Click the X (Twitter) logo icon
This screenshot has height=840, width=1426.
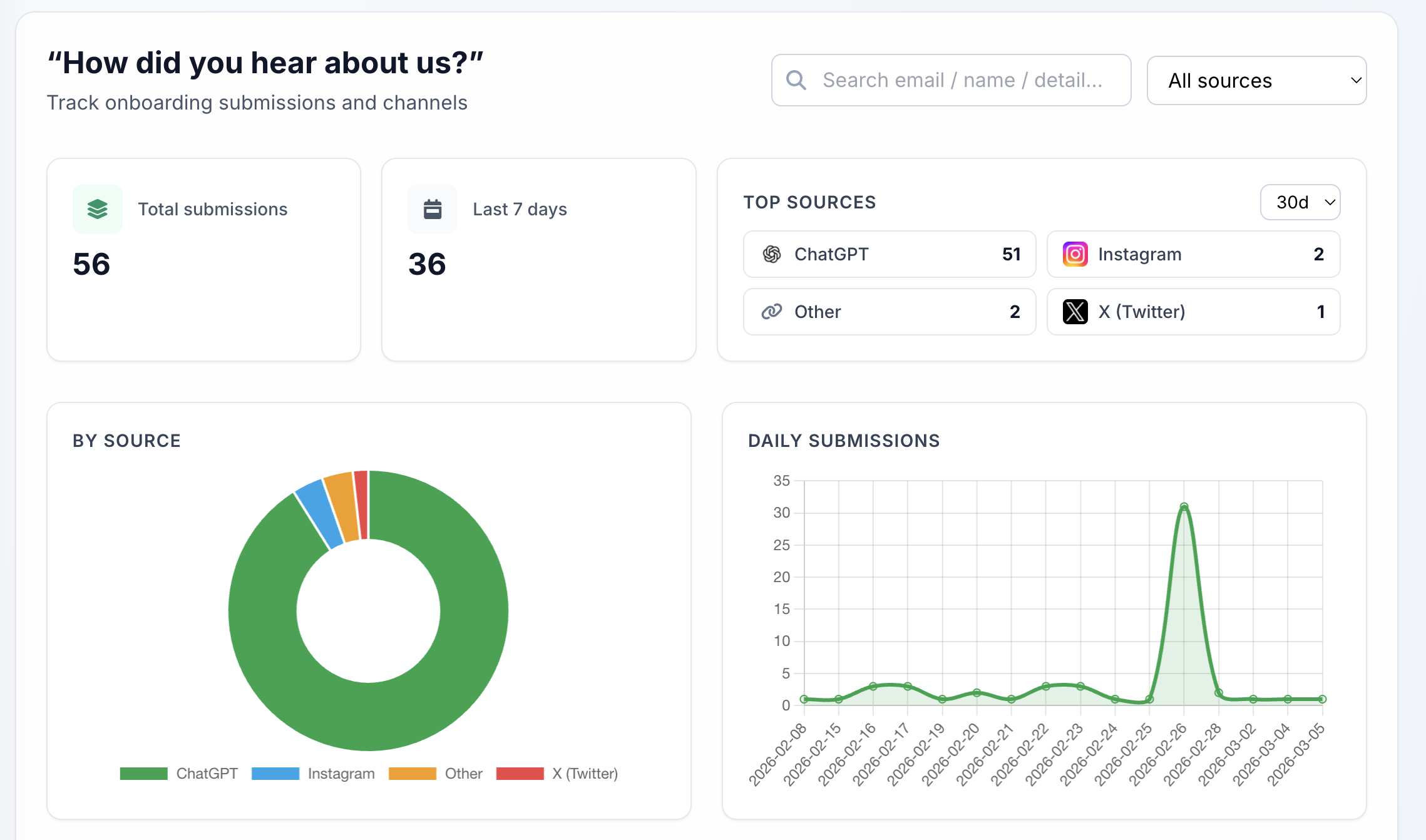pos(1075,312)
